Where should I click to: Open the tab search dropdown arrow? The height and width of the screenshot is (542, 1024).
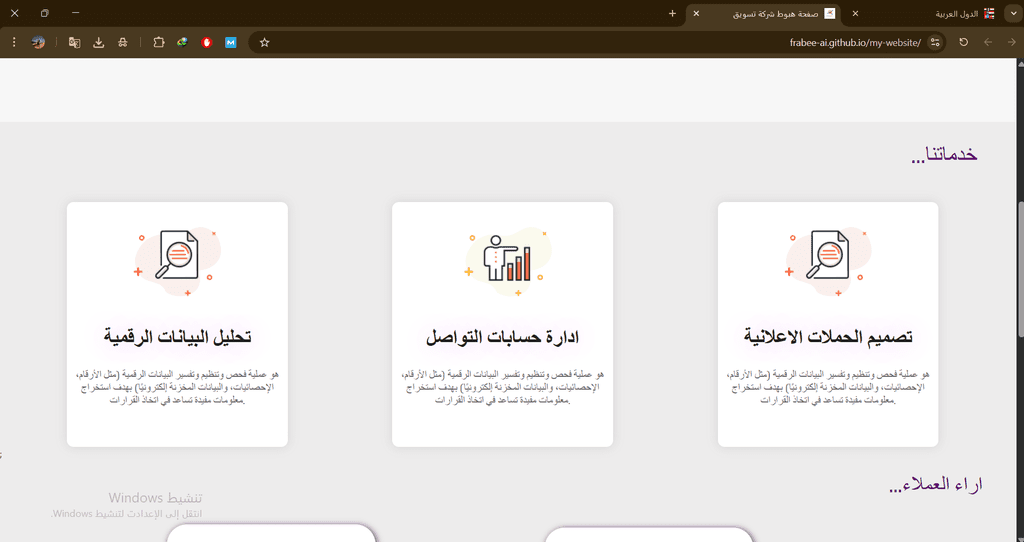(1013, 13)
